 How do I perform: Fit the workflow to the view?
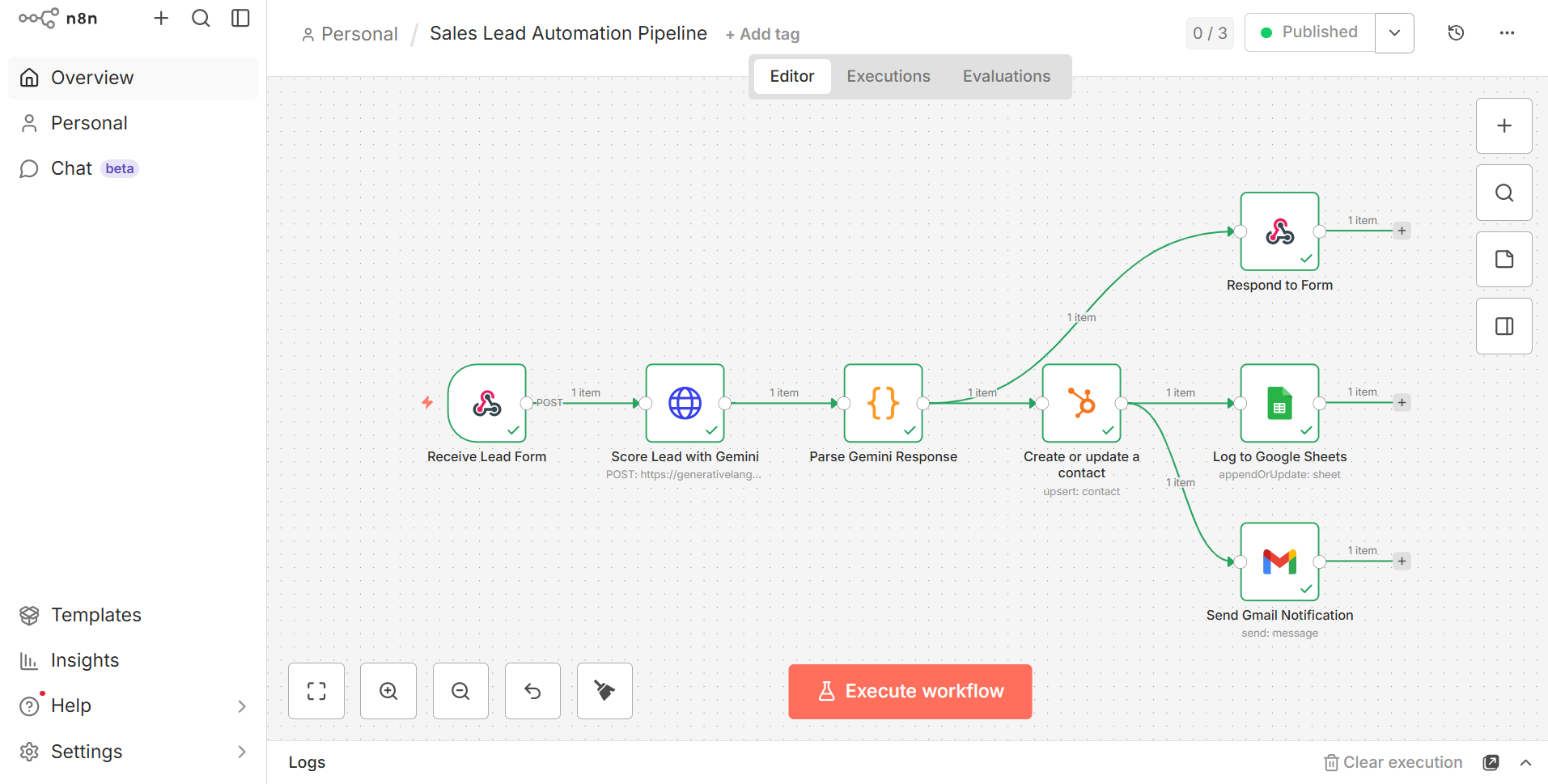click(x=316, y=690)
